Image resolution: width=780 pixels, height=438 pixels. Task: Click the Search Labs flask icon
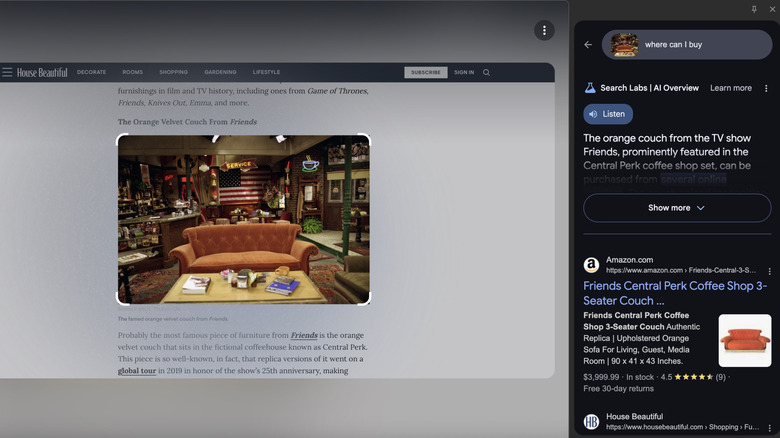tap(590, 88)
